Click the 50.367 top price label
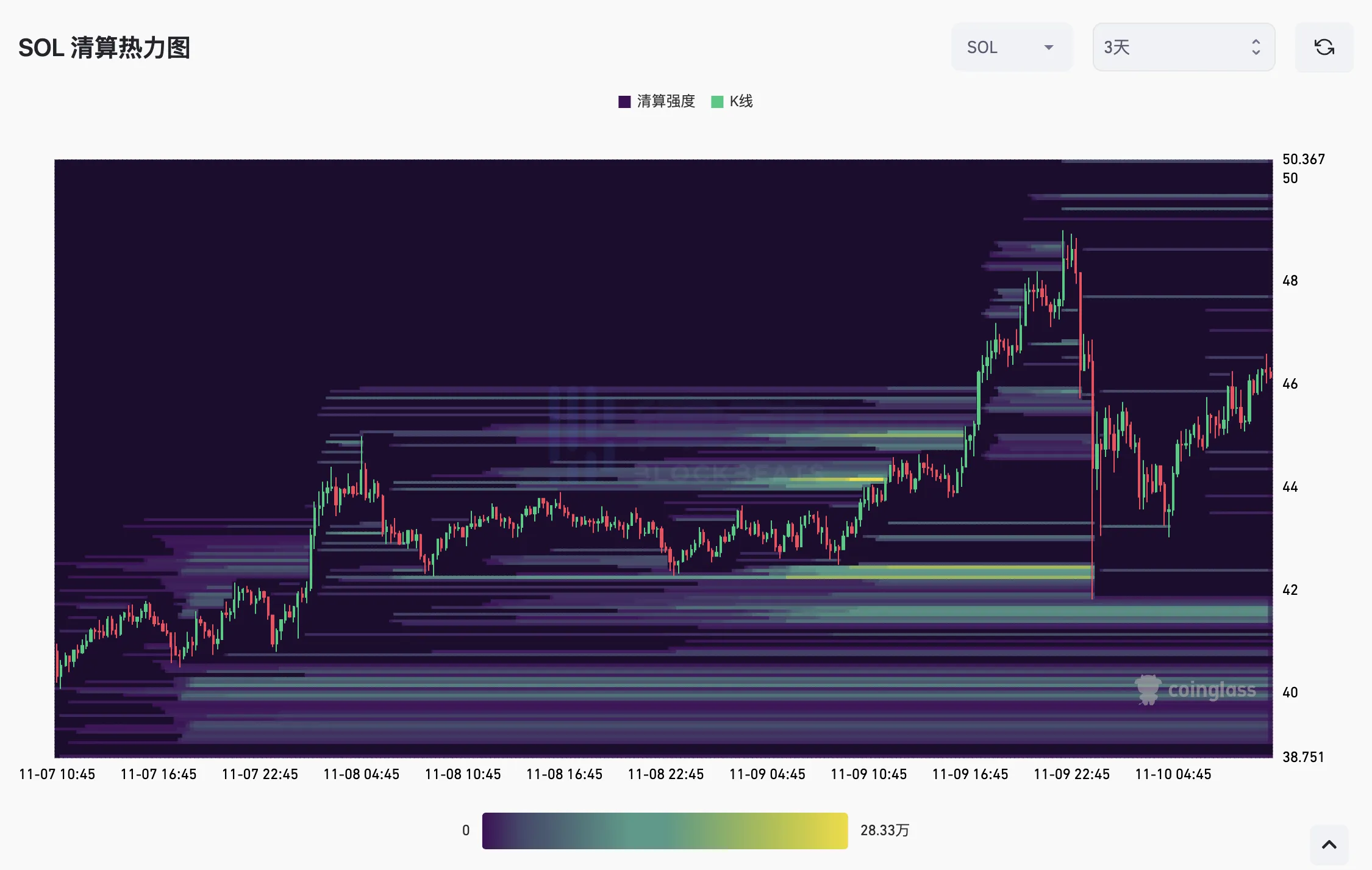Viewport: 1372px width, 870px height. click(1303, 159)
